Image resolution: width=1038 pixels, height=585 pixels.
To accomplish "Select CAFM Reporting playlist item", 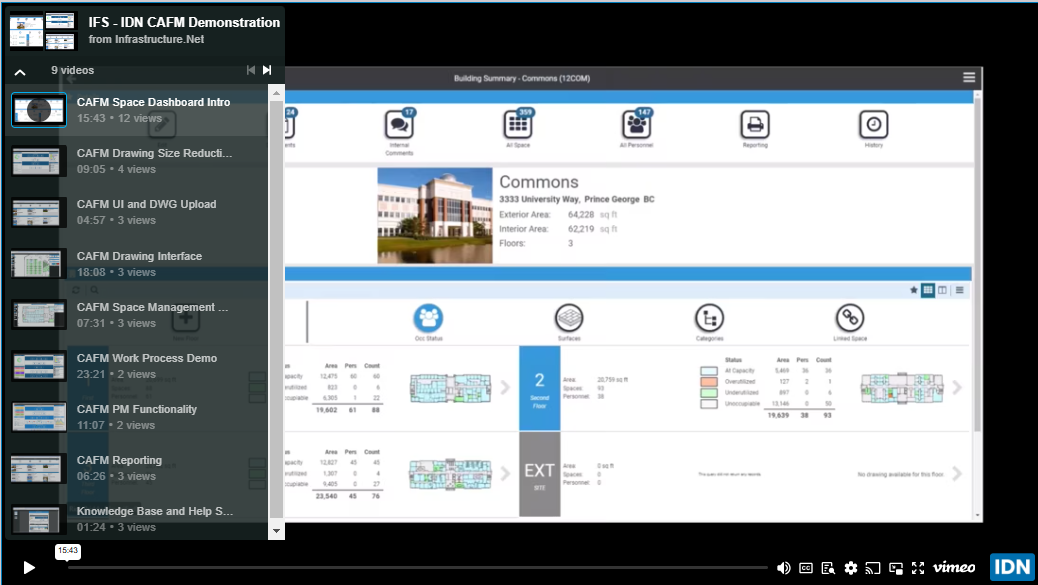I will pos(119,460).
